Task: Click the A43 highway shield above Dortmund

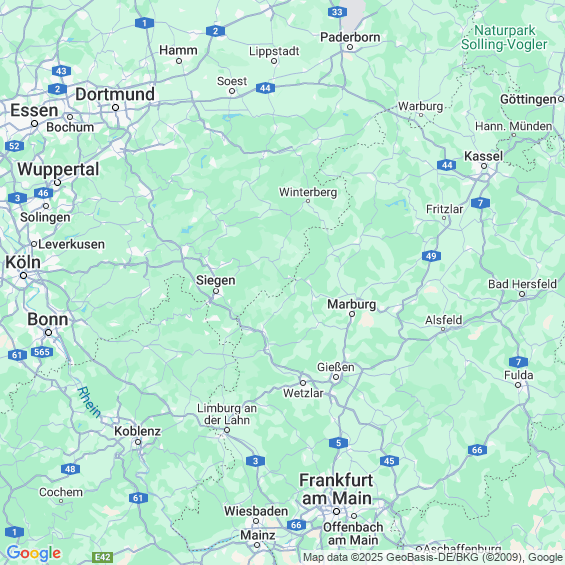Action: (61, 71)
